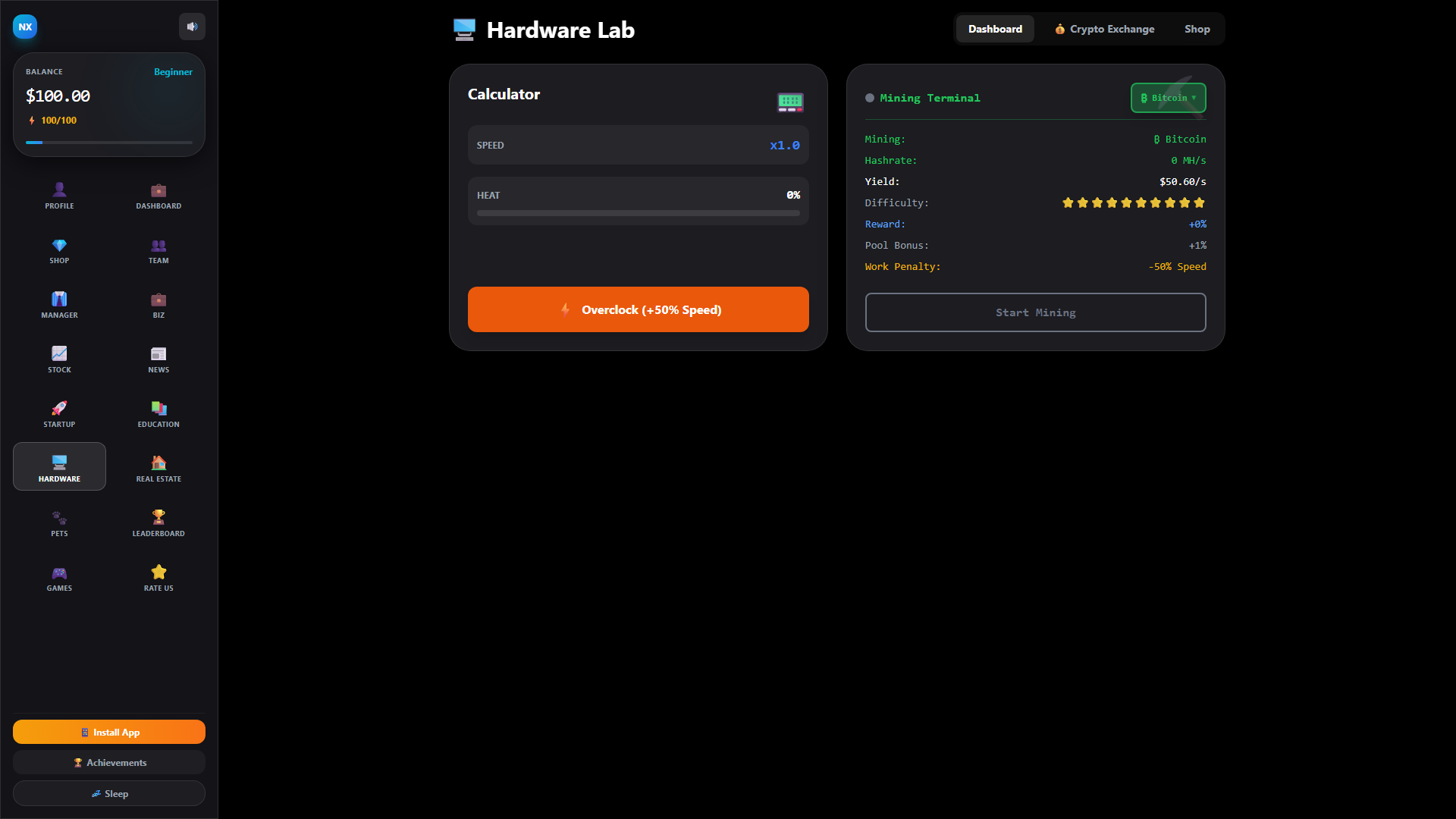Select the Pets icon

(59, 521)
